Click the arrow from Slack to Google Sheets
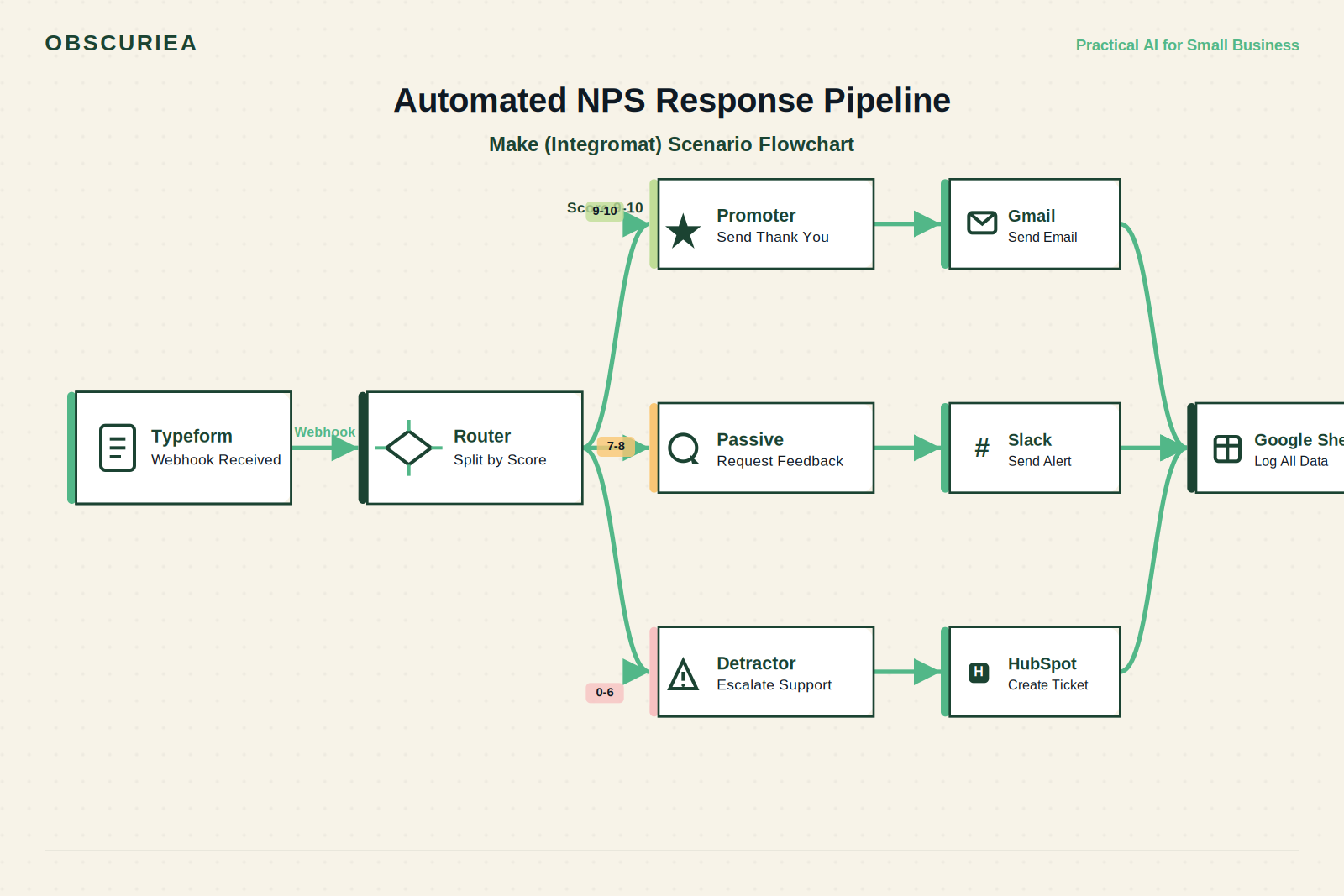 tap(1153, 448)
